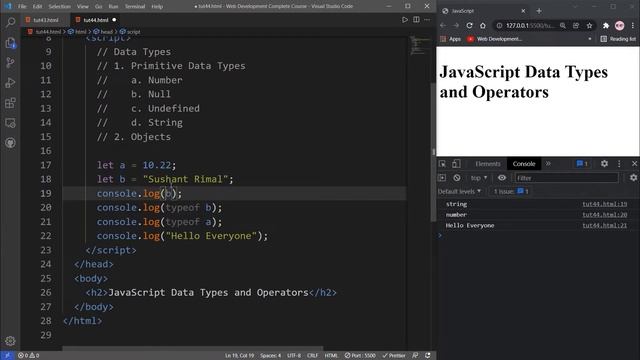
Task: Click the remote window indicator in status bar
Action: pos(7,356)
